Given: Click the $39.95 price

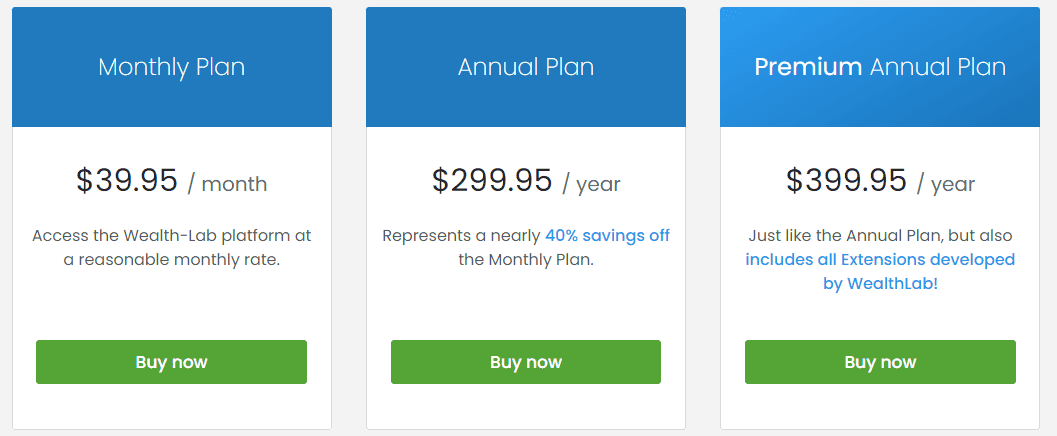Looking at the screenshot, I should tap(127, 181).
